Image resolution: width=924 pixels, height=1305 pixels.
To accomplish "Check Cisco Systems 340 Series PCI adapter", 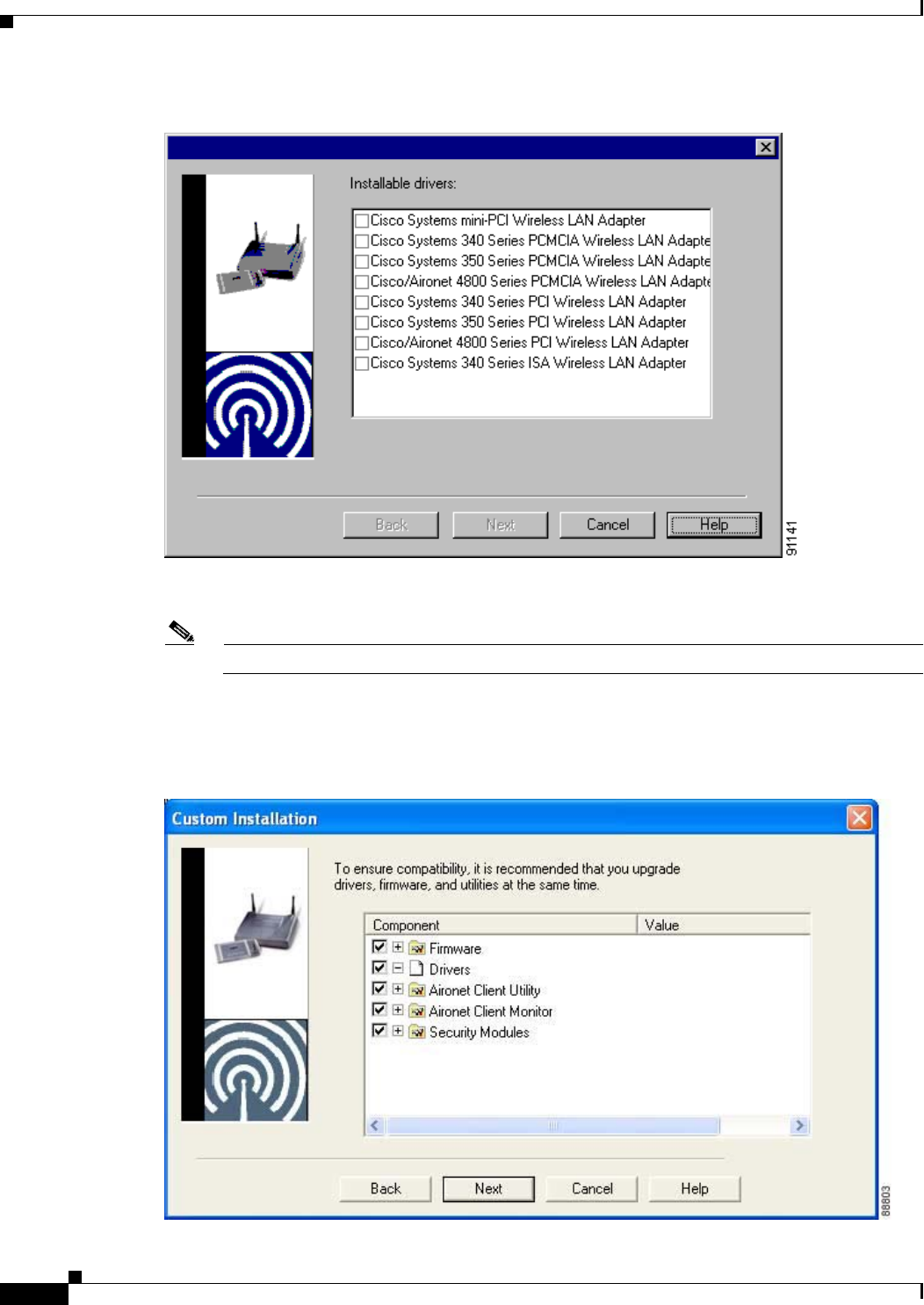I will pos(361,302).
